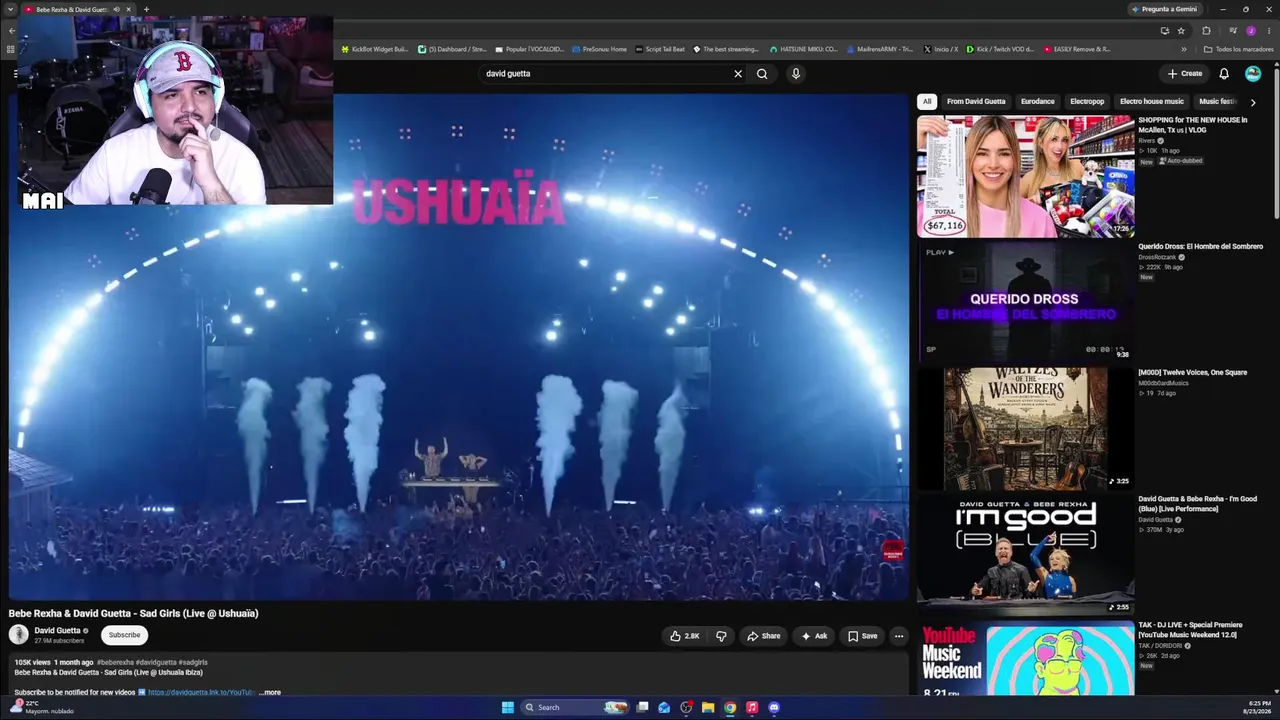Subscribe to the David Guetta channel

124,635
